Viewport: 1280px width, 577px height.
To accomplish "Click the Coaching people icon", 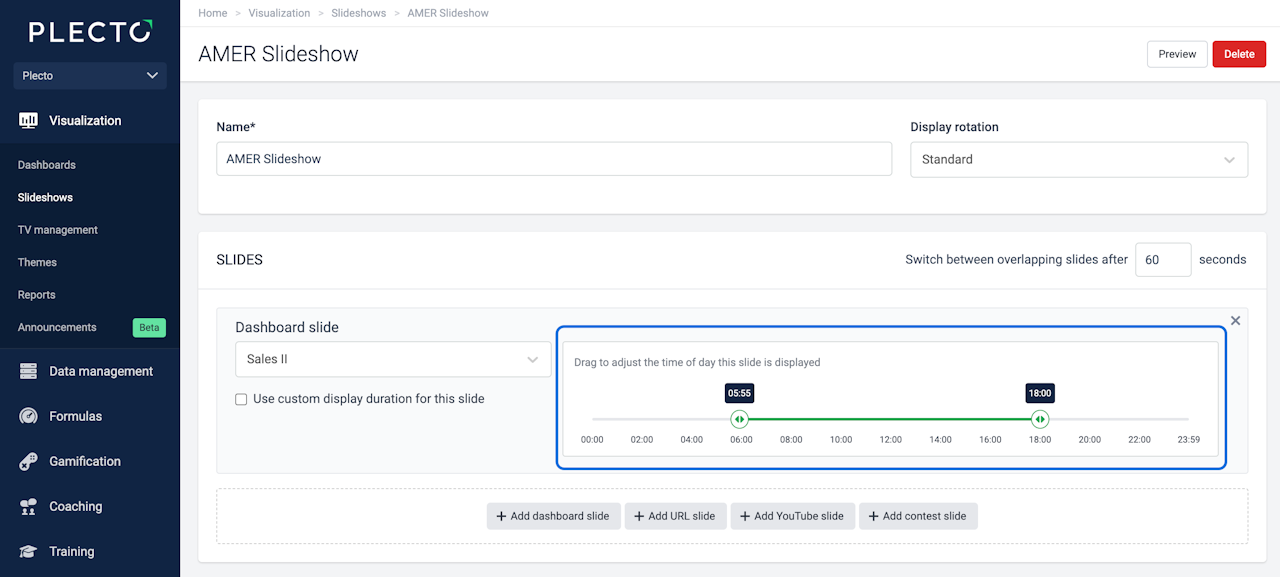I will click(x=28, y=506).
